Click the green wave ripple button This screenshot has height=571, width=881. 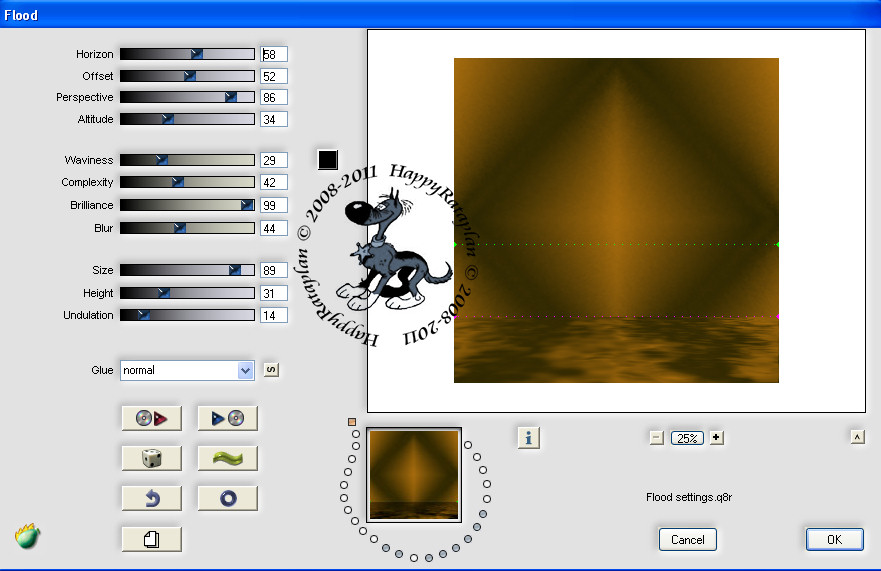(228, 458)
